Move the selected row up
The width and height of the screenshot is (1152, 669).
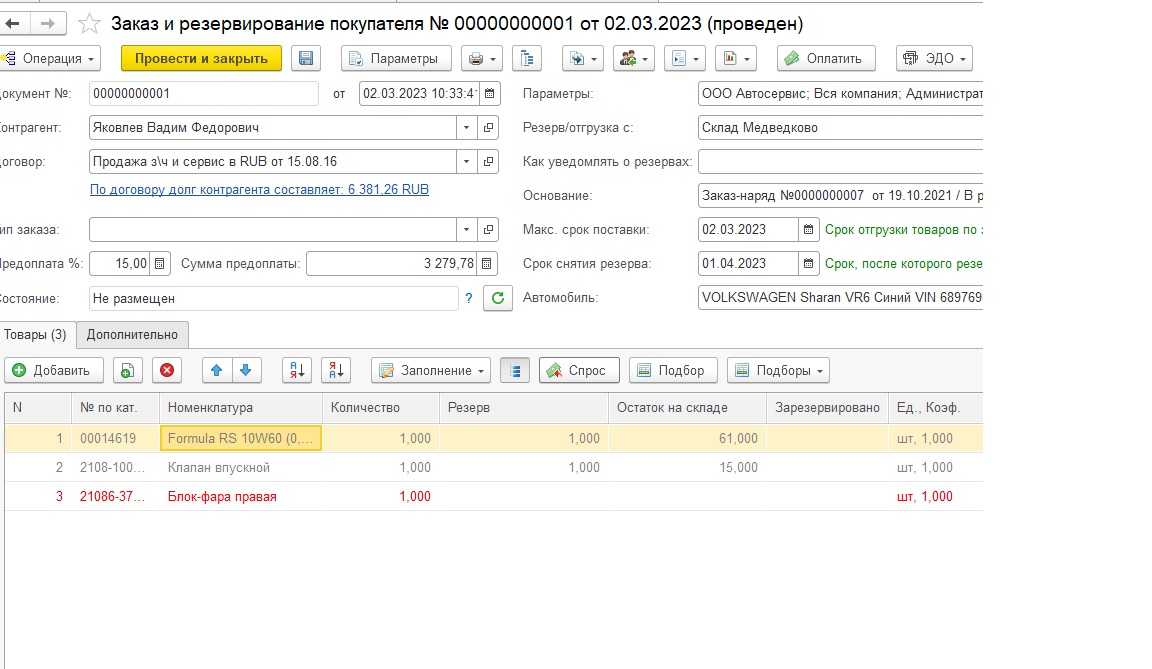click(217, 371)
